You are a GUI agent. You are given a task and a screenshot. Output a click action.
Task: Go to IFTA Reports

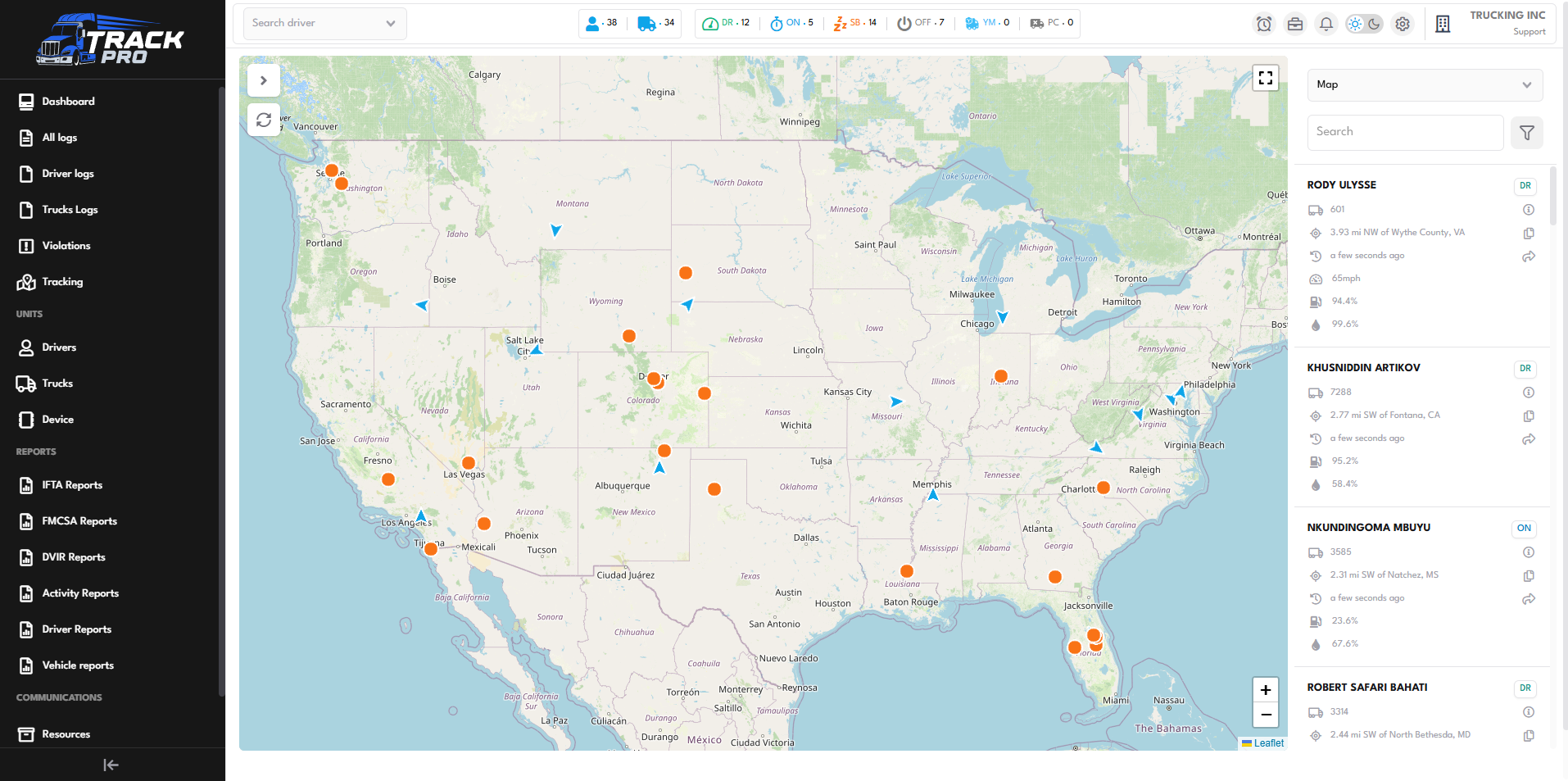click(x=72, y=485)
